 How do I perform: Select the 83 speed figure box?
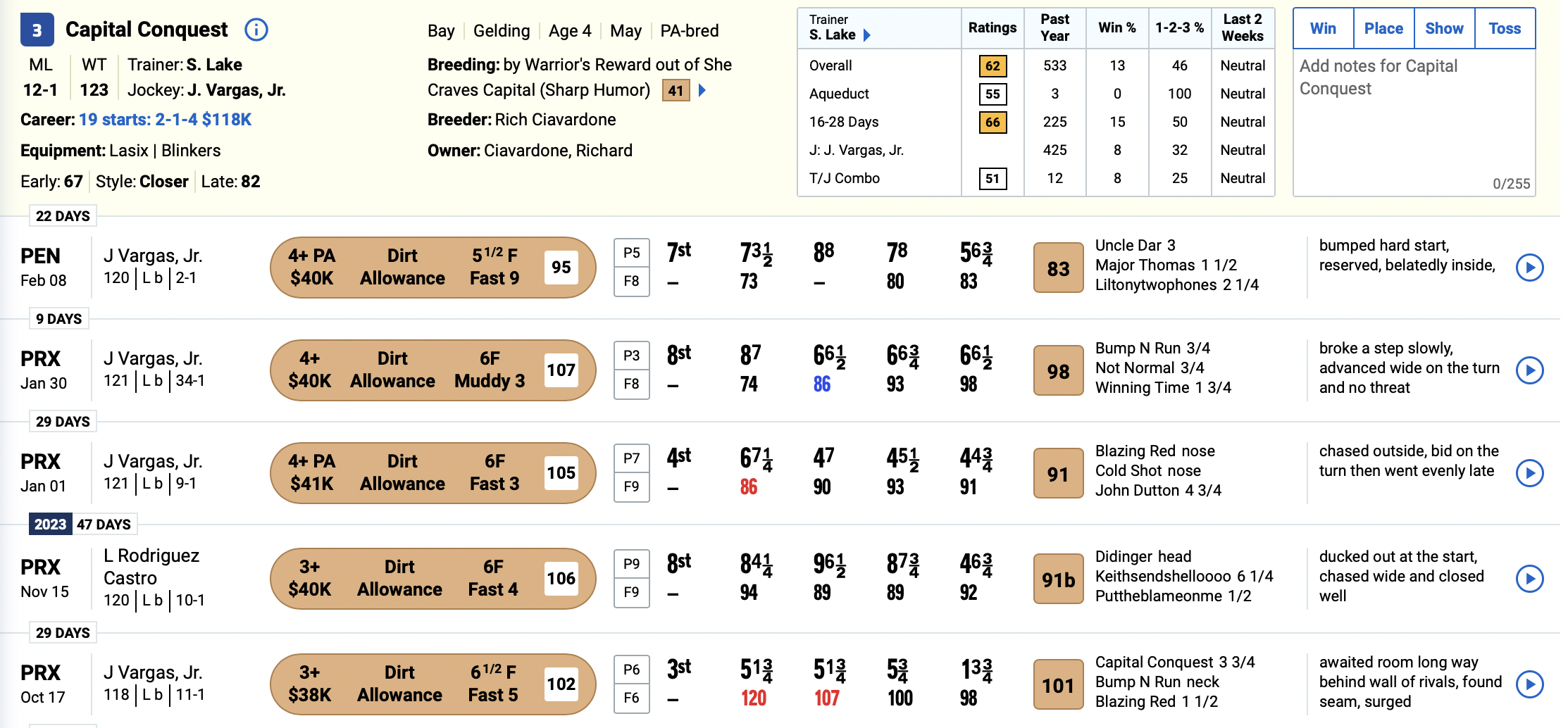1058,268
